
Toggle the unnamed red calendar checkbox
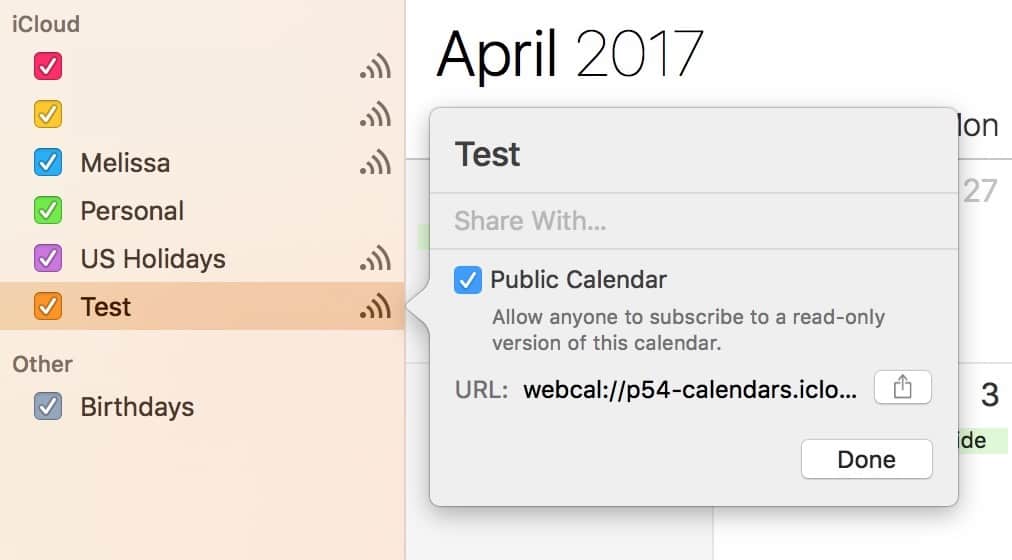48,67
